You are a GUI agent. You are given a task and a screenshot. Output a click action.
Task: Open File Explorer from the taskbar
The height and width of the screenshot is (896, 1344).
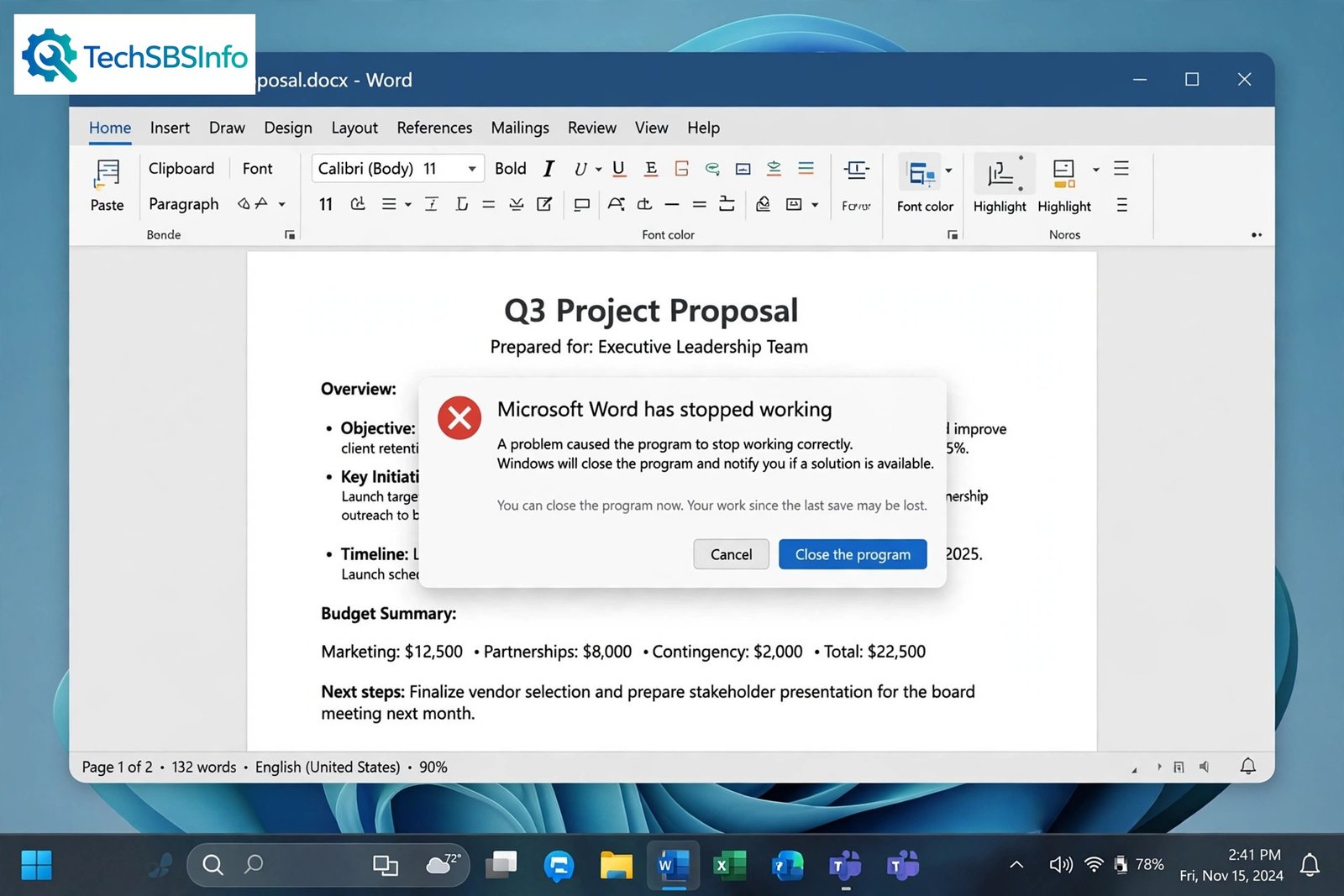616,865
